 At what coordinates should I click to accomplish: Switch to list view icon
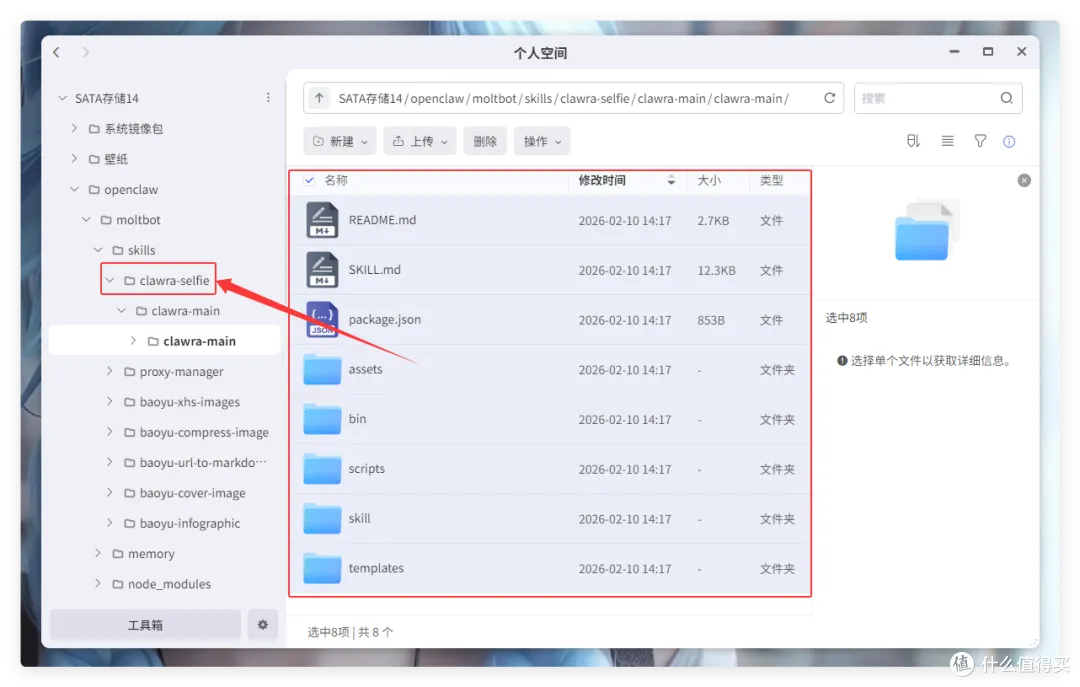point(948,141)
